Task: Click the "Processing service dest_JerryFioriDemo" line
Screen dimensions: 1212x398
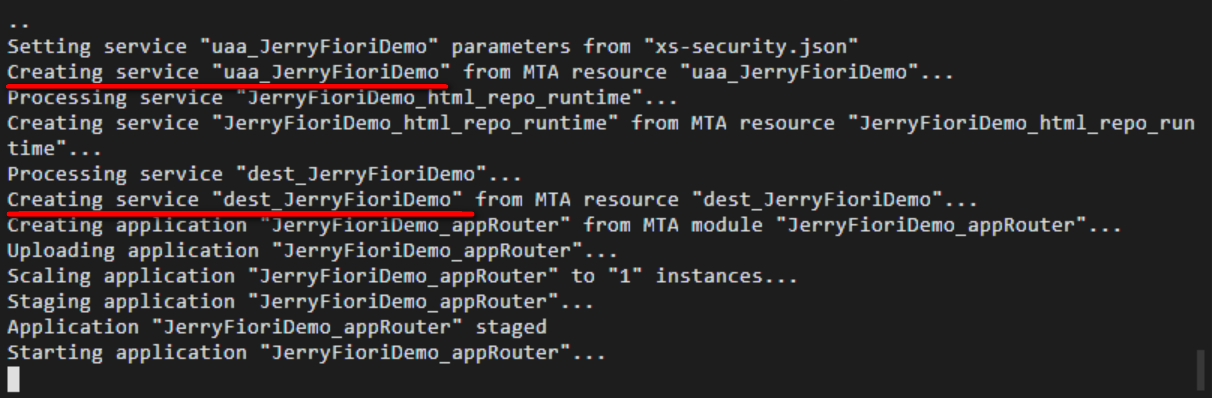Action: (265, 174)
